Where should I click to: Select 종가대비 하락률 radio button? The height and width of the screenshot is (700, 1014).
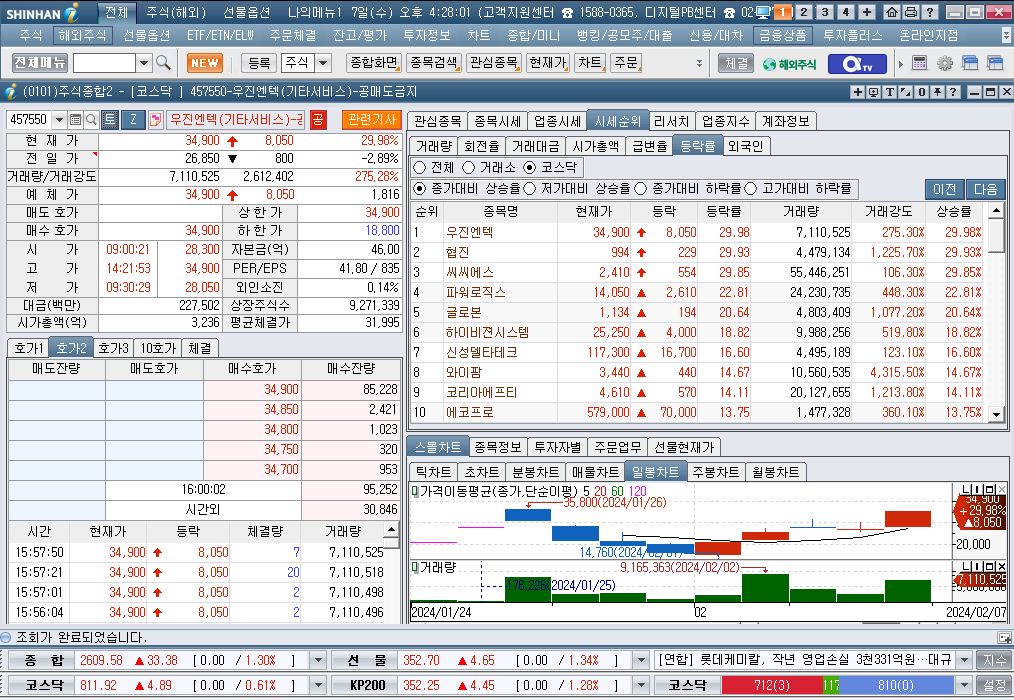click(640, 188)
